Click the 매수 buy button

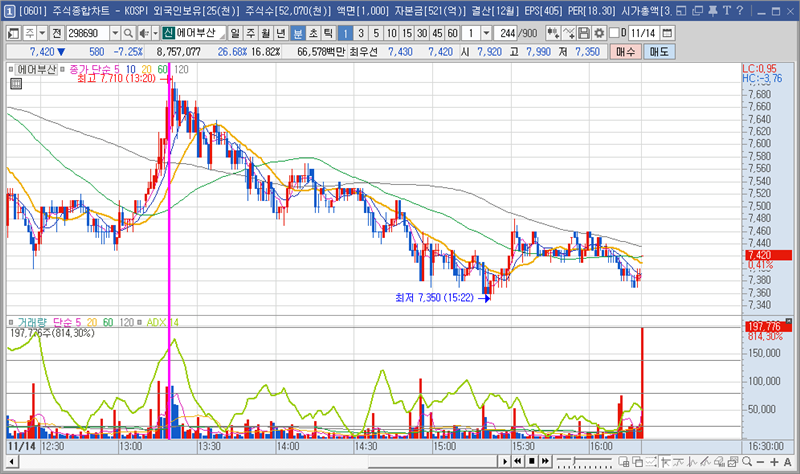[x=626, y=51]
